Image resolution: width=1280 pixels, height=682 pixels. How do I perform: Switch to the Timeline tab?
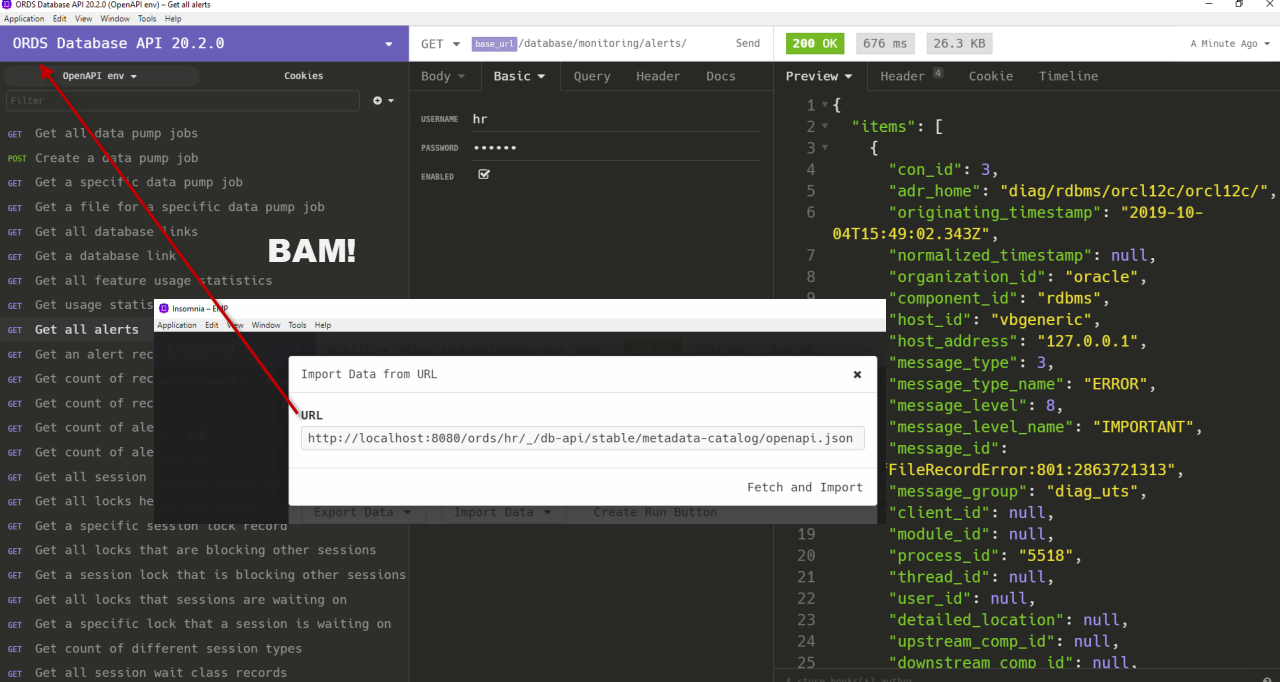click(x=1068, y=76)
